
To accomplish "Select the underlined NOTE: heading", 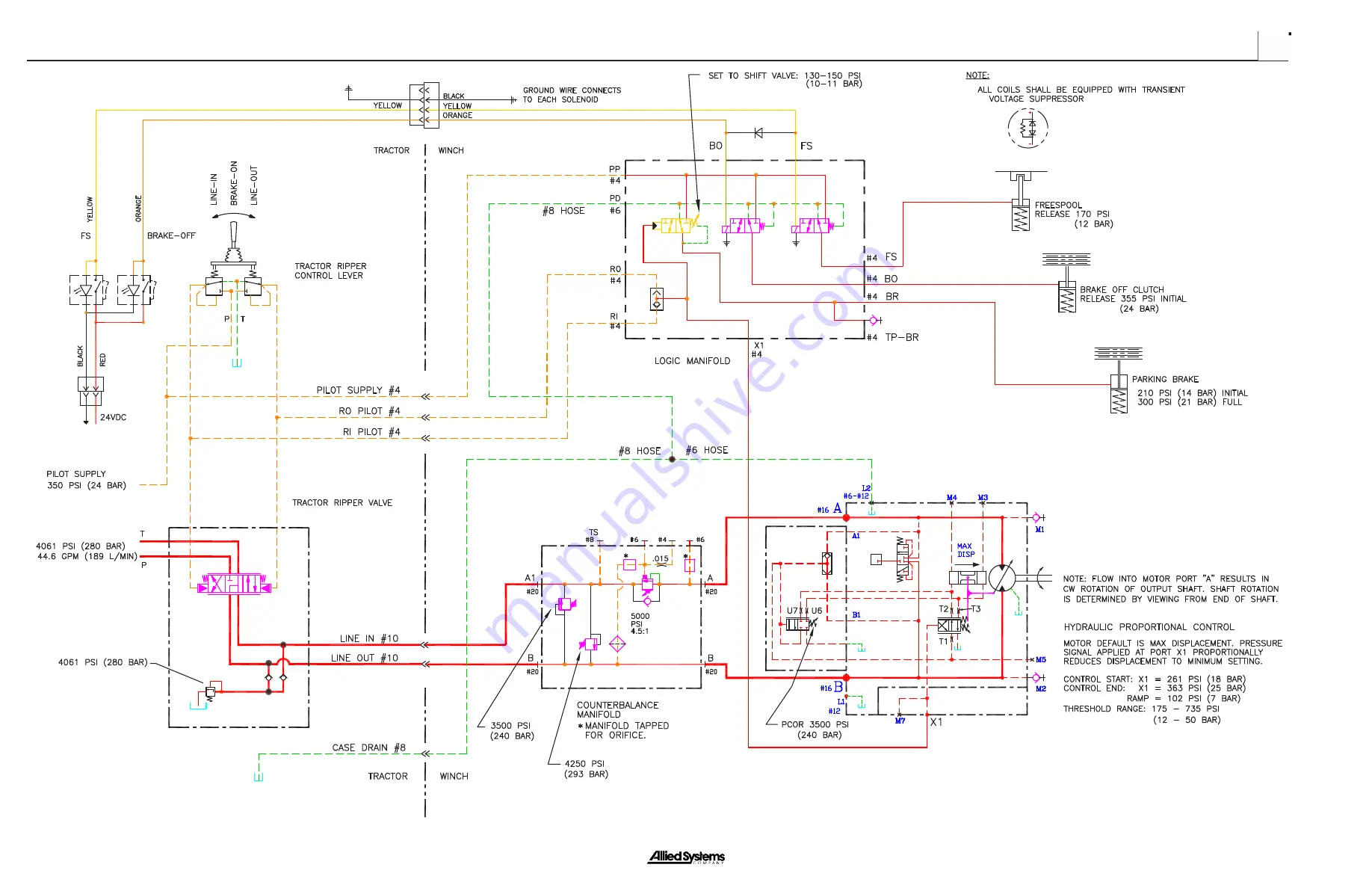I will click(x=977, y=75).
